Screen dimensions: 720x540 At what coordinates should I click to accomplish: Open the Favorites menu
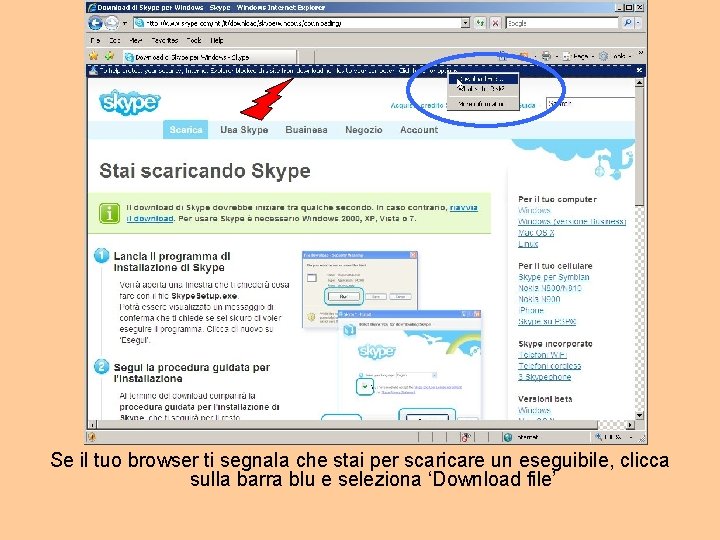[x=164, y=40]
